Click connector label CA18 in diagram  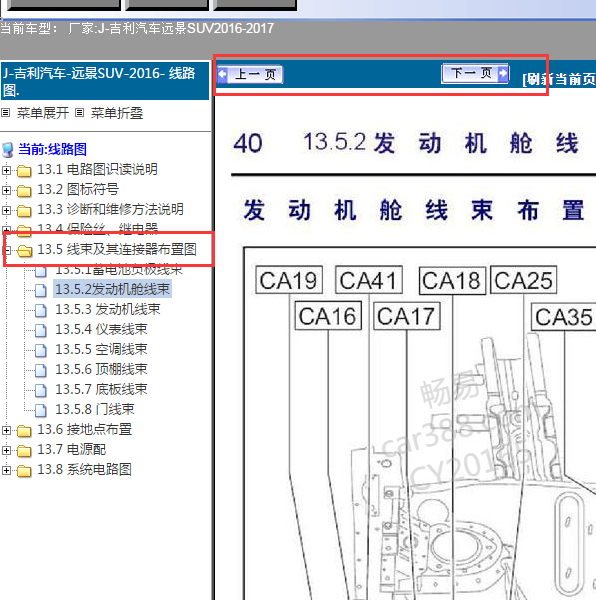452,280
